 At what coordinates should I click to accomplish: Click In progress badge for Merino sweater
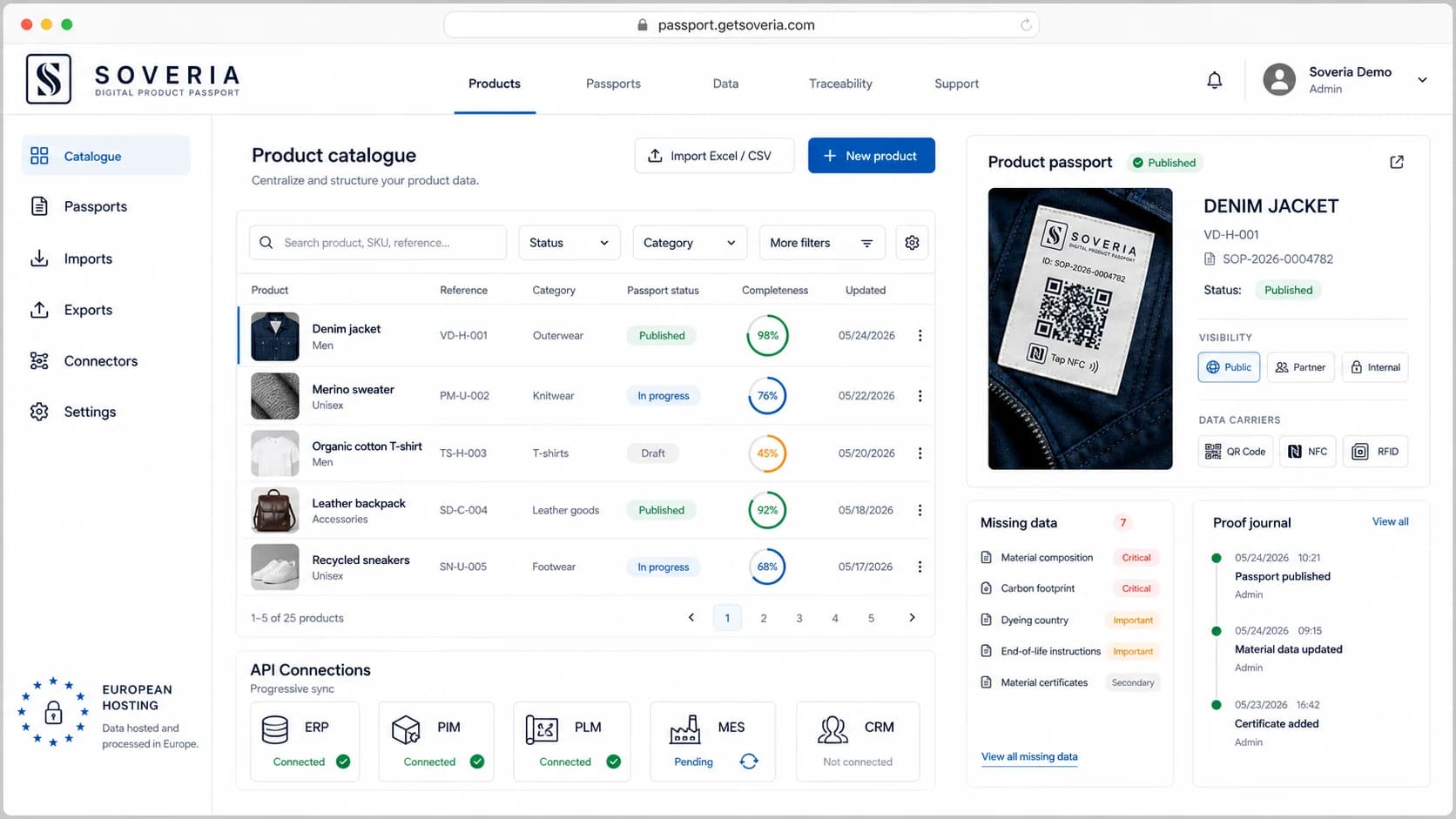tap(663, 395)
